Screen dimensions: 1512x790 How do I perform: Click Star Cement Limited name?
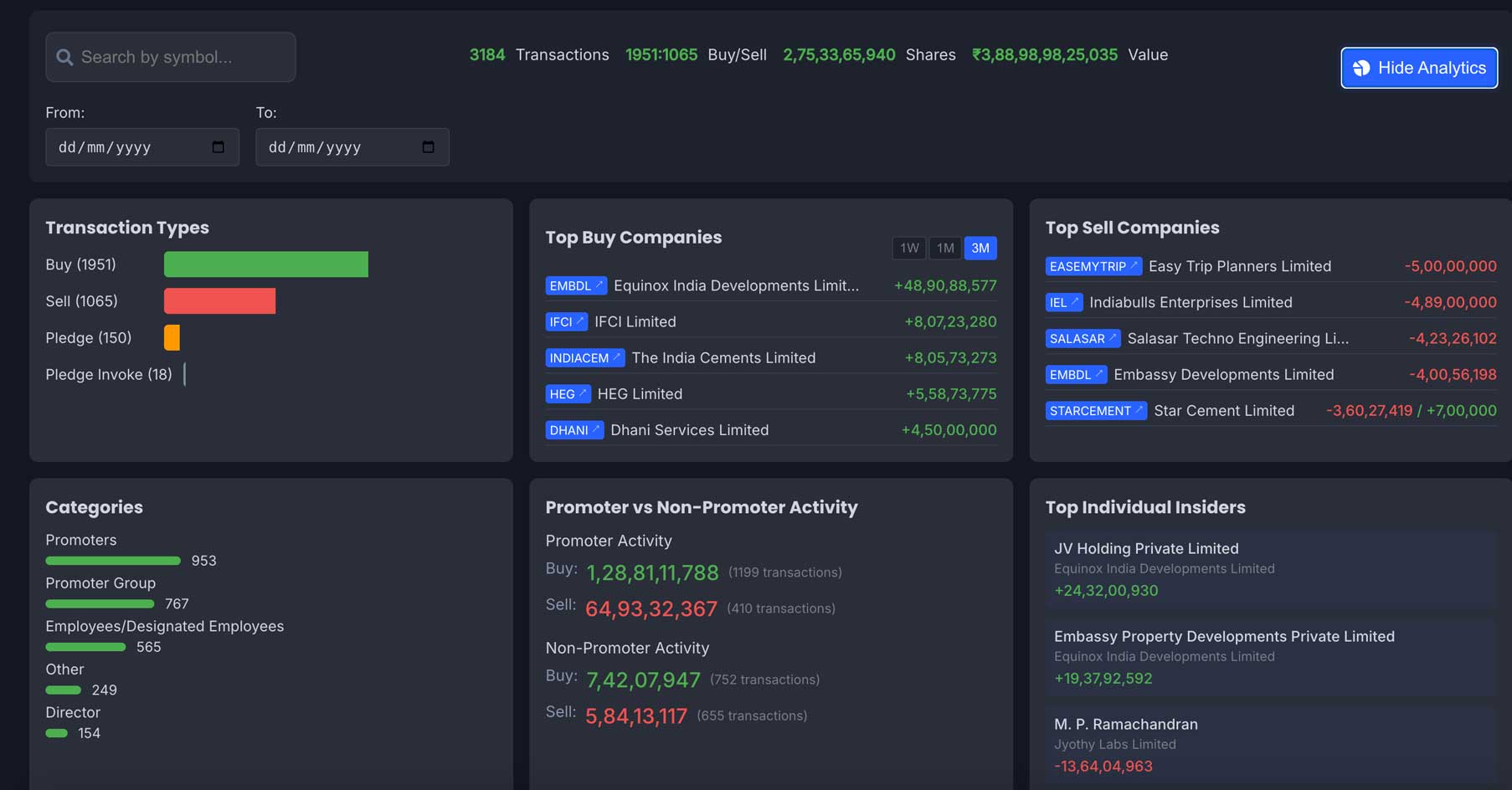(x=1224, y=410)
